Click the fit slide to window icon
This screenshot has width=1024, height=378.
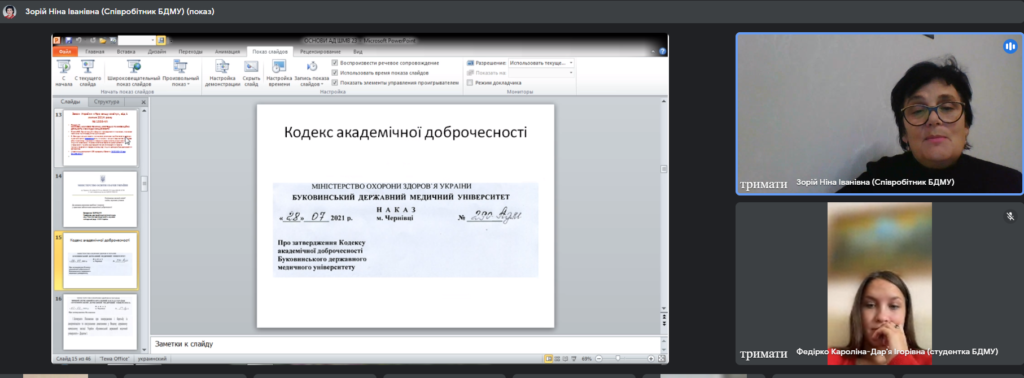click(661, 358)
